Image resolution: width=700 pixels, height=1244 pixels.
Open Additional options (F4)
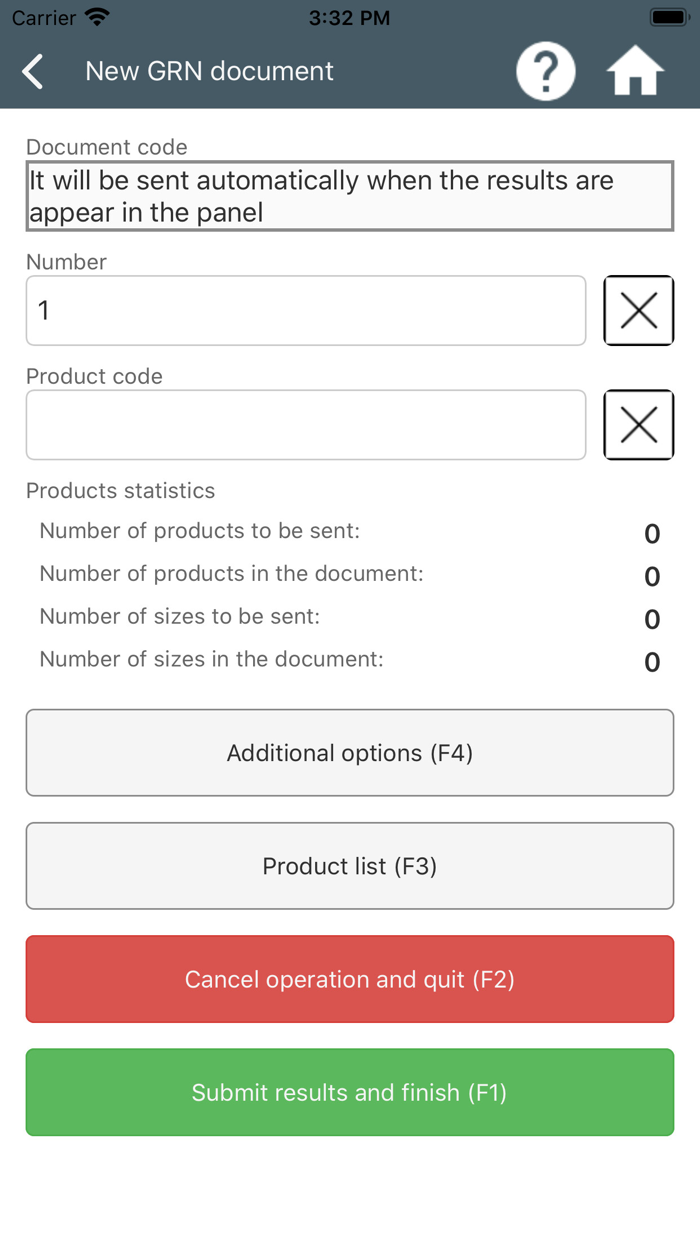(350, 752)
